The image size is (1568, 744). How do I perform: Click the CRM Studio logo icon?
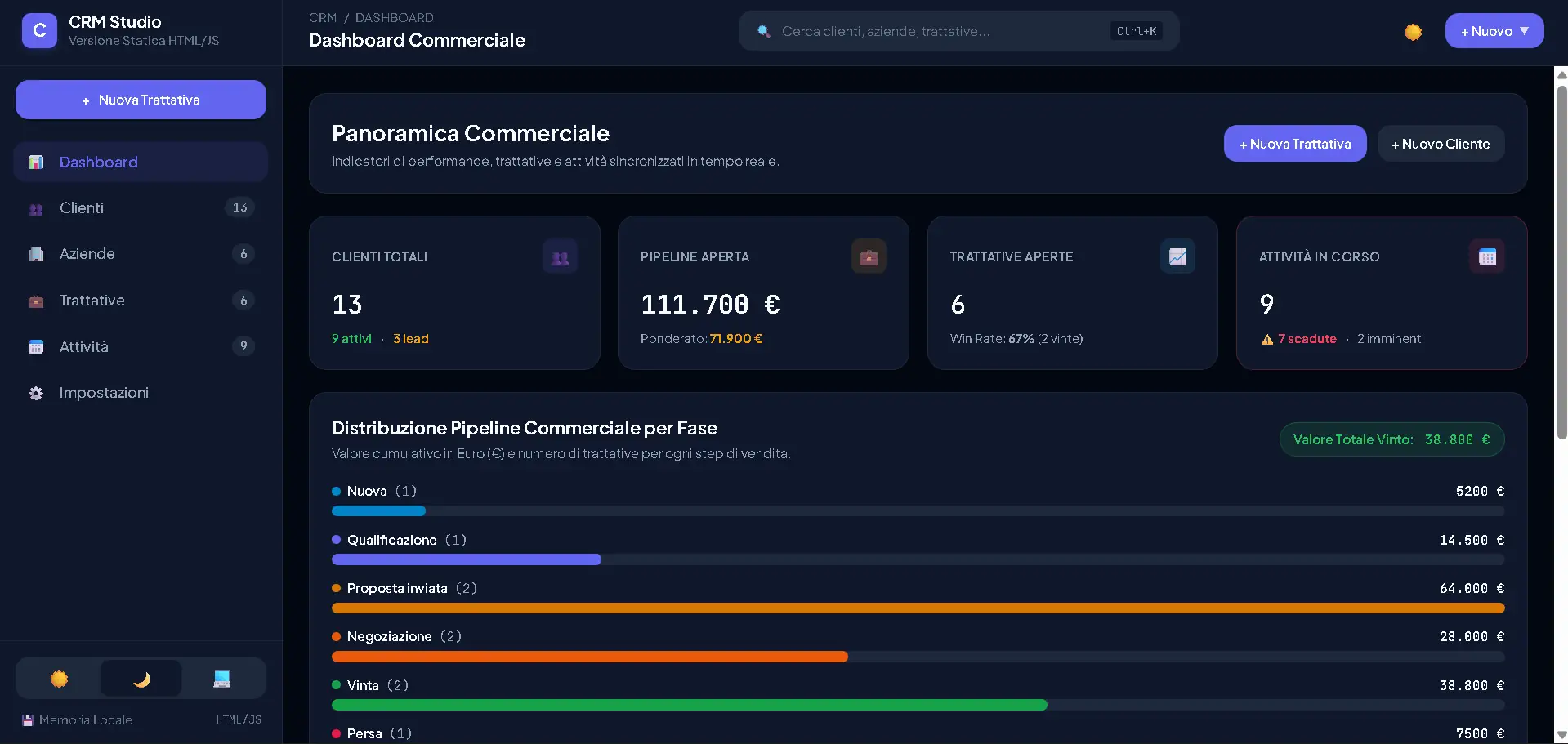pos(39,31)
